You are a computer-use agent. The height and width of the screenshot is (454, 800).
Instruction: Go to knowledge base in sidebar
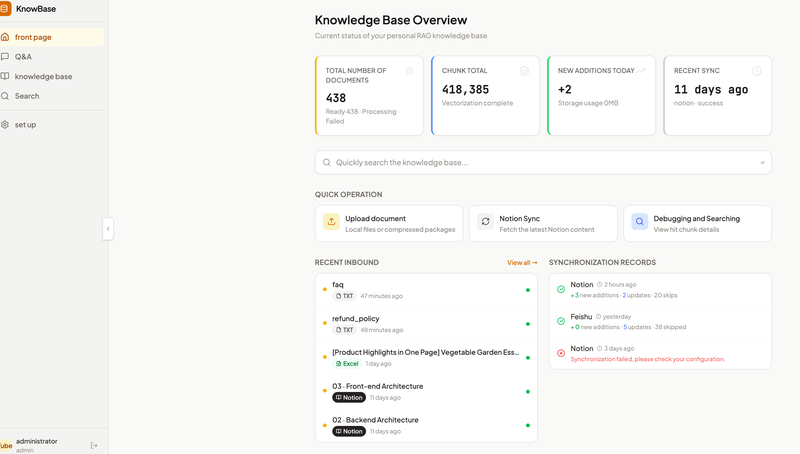(51, 77)
